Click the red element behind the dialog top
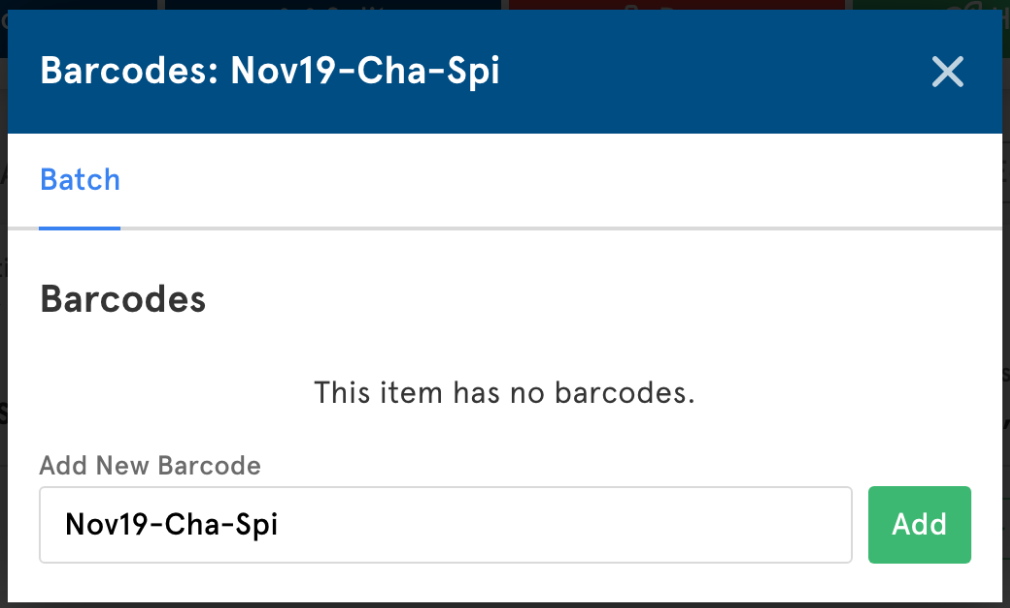The image size is (1010, 608). [676, 5]
